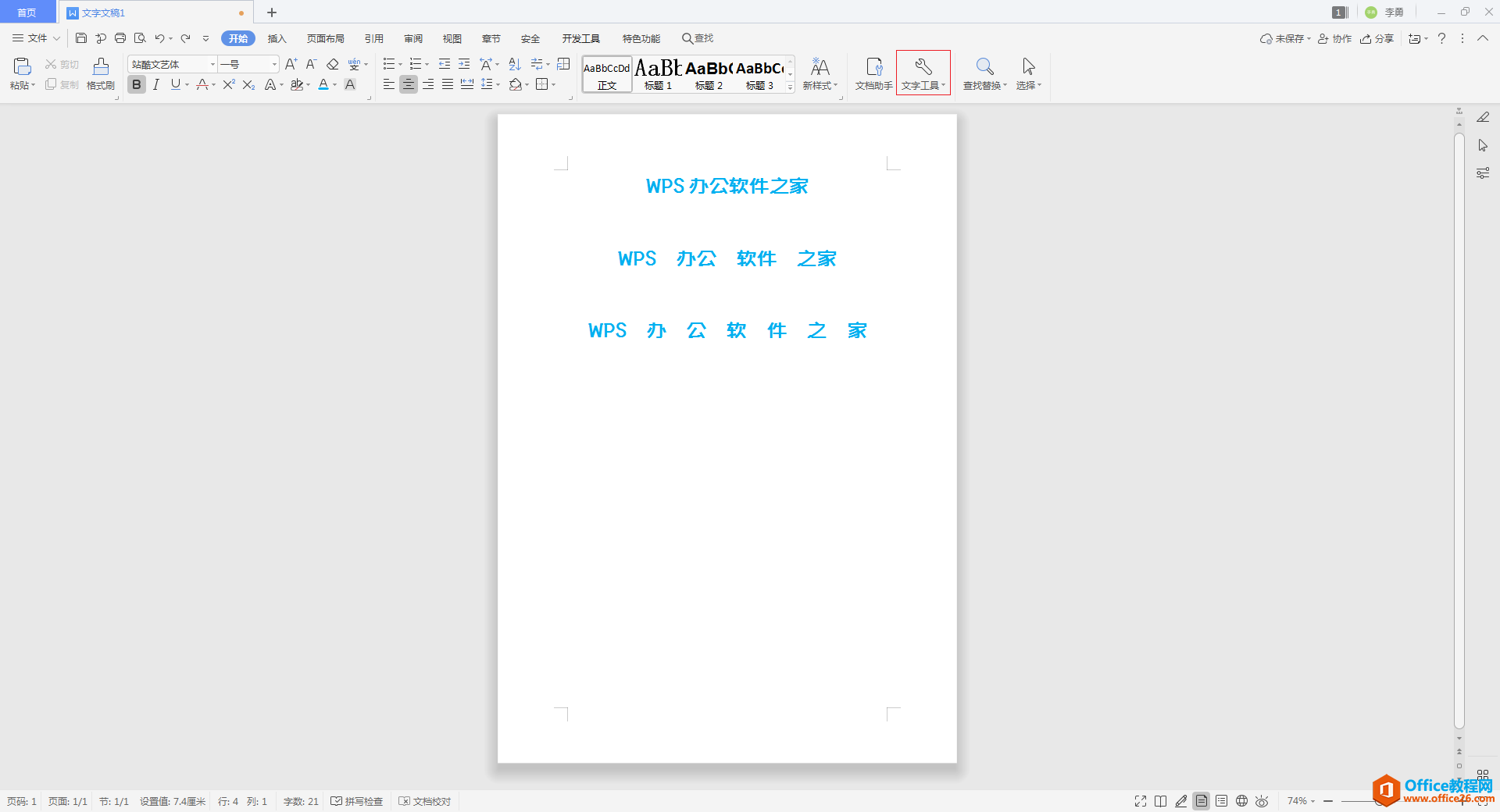Switch to full-screen view icon in status bar
1500x812 pixels.
[x=1141, y=801]
